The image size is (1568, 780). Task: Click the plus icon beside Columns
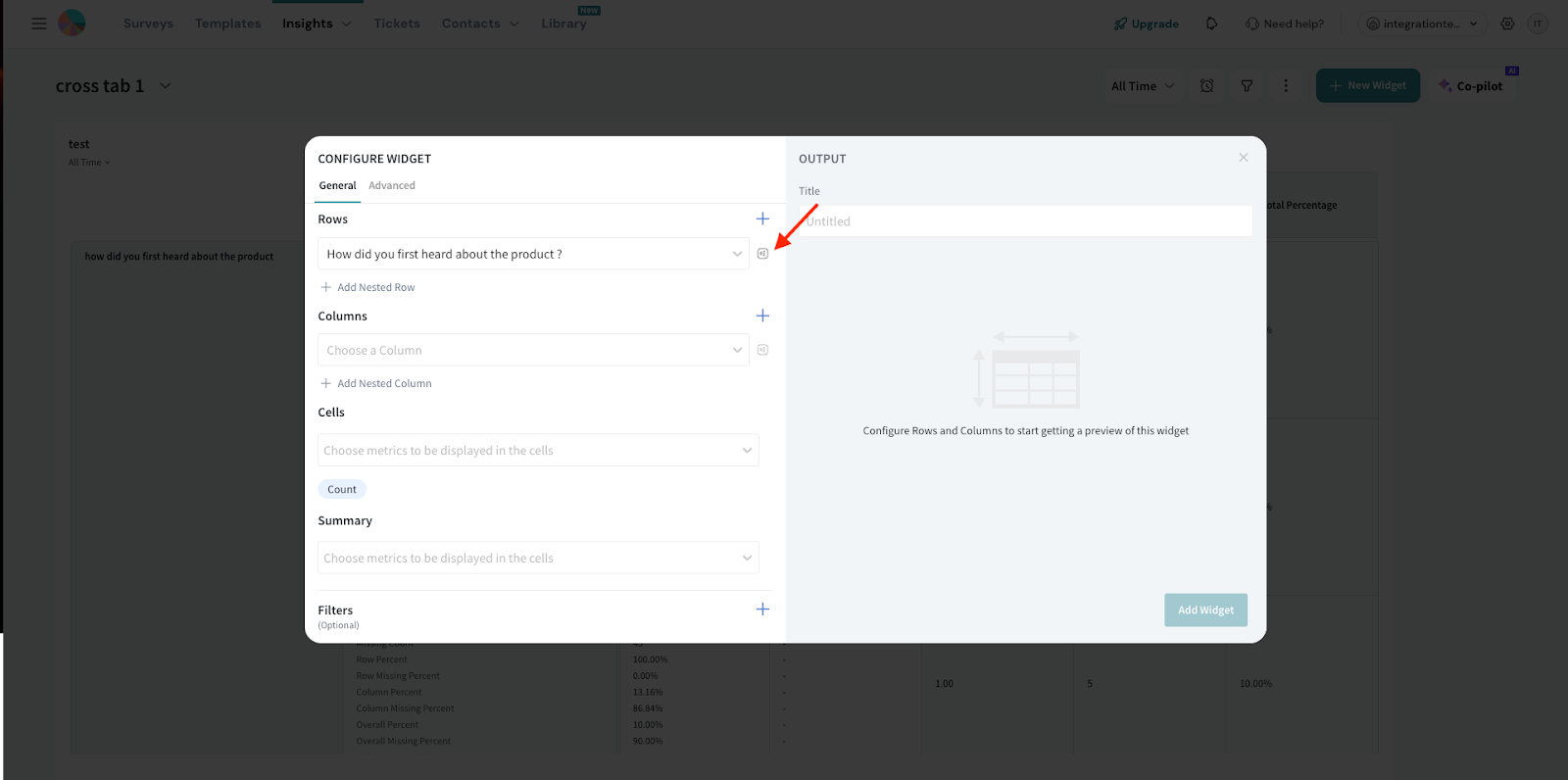pos(762,316)
